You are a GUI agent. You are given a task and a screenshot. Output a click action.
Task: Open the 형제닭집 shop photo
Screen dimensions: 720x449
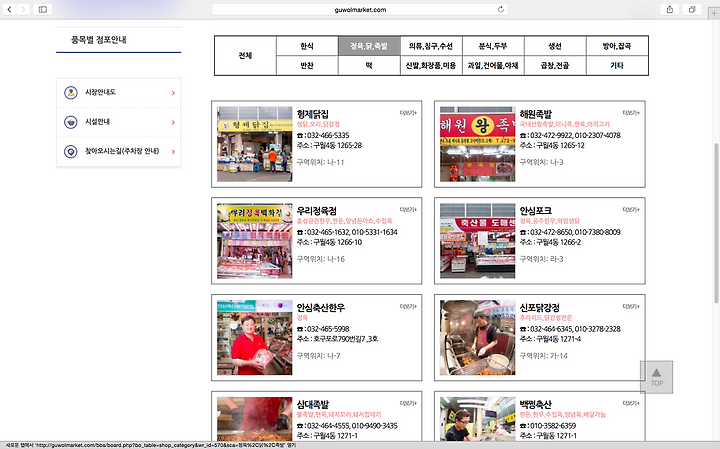pos(254,144)
